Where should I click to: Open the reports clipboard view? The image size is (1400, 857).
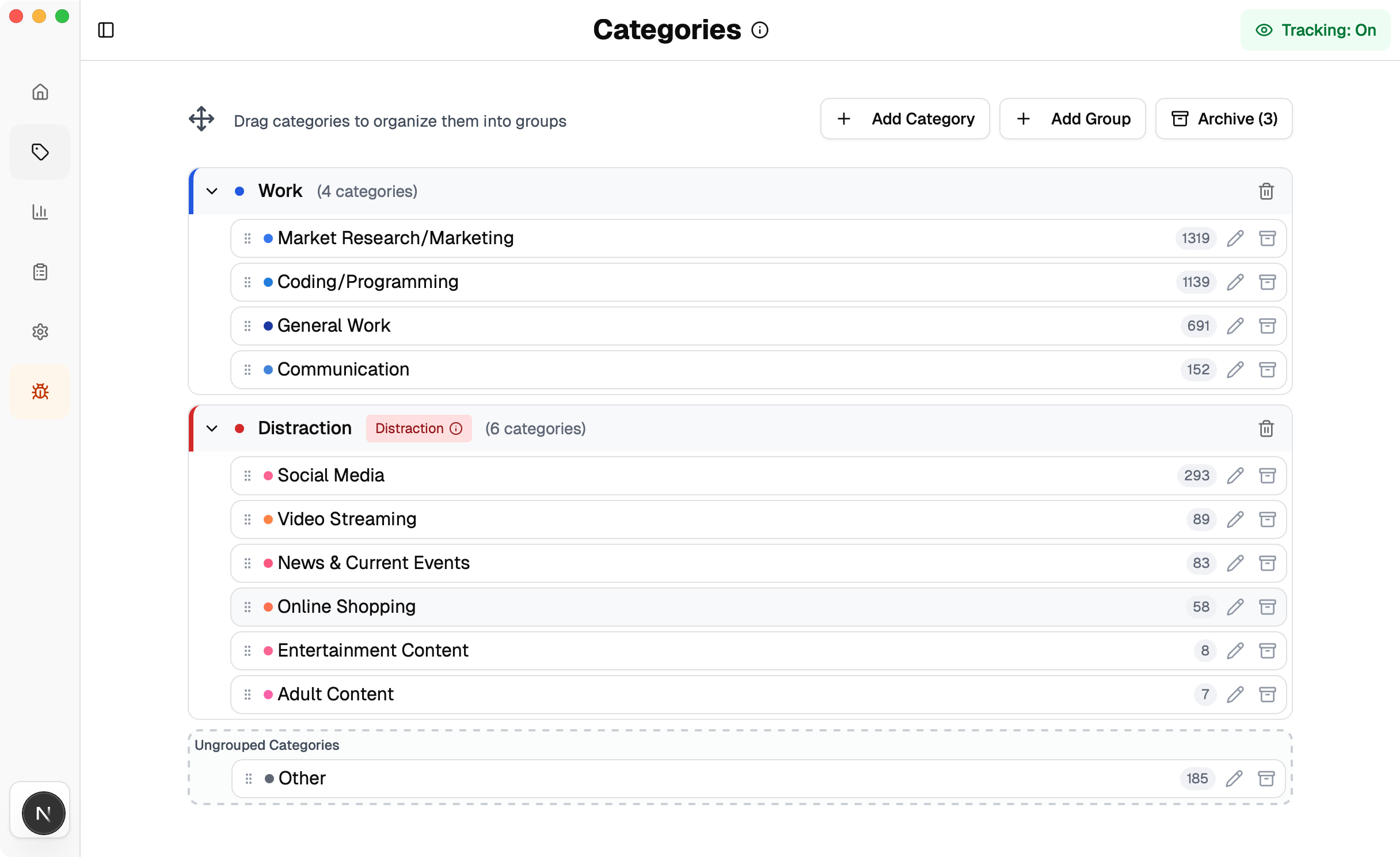(x=40, y=271)
